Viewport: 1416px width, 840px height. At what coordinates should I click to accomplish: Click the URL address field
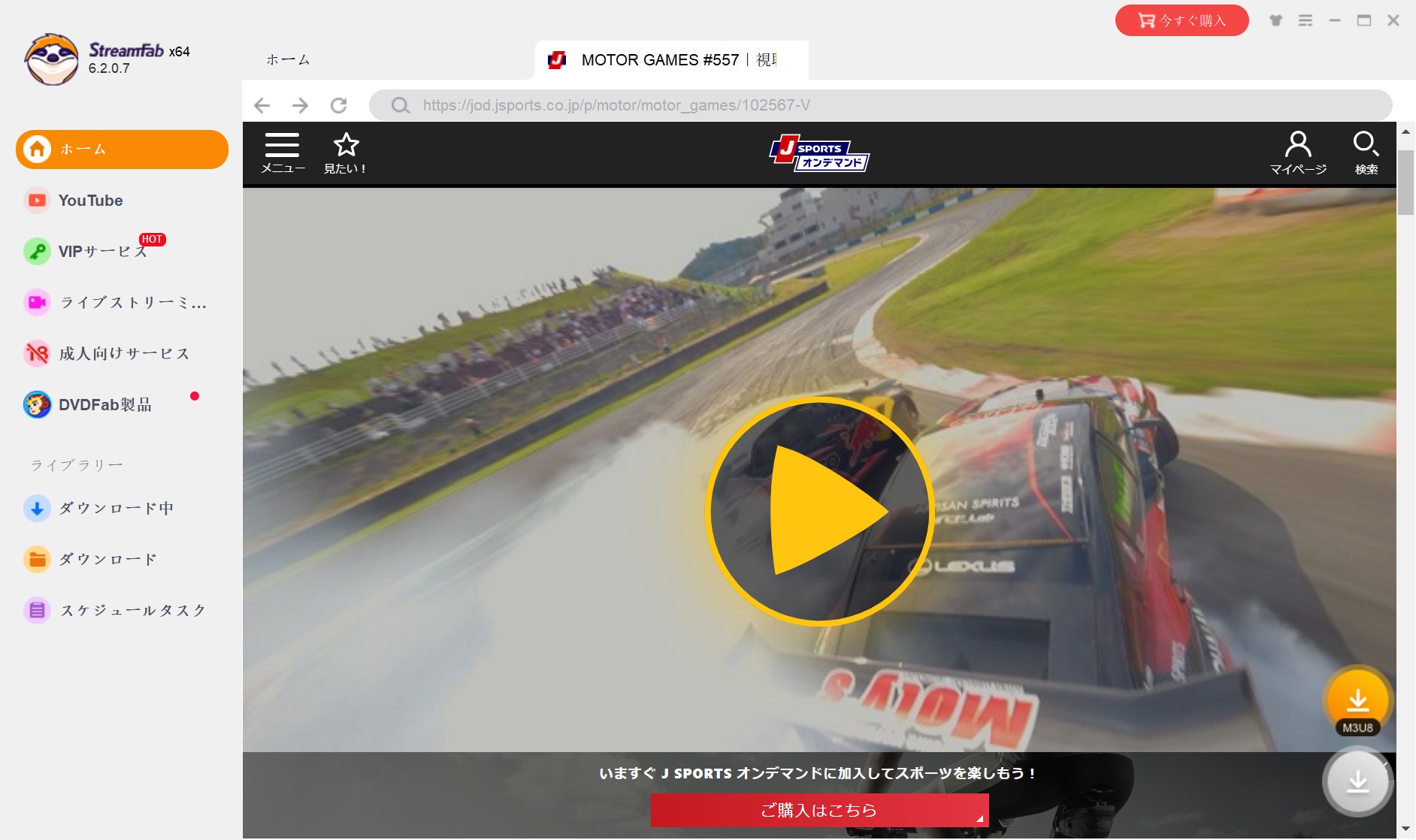tap(880, 105)
